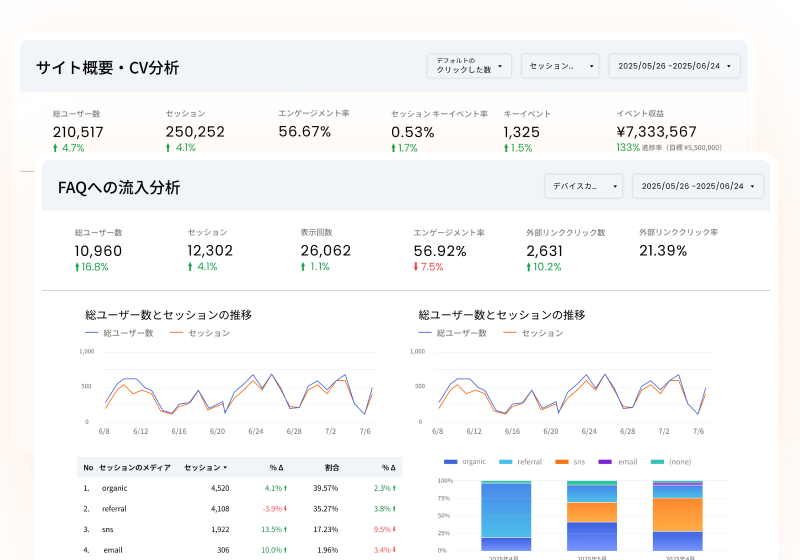Click the green up arrow beside 4.7%
This screenshot has height=560, width=800.
55,148
